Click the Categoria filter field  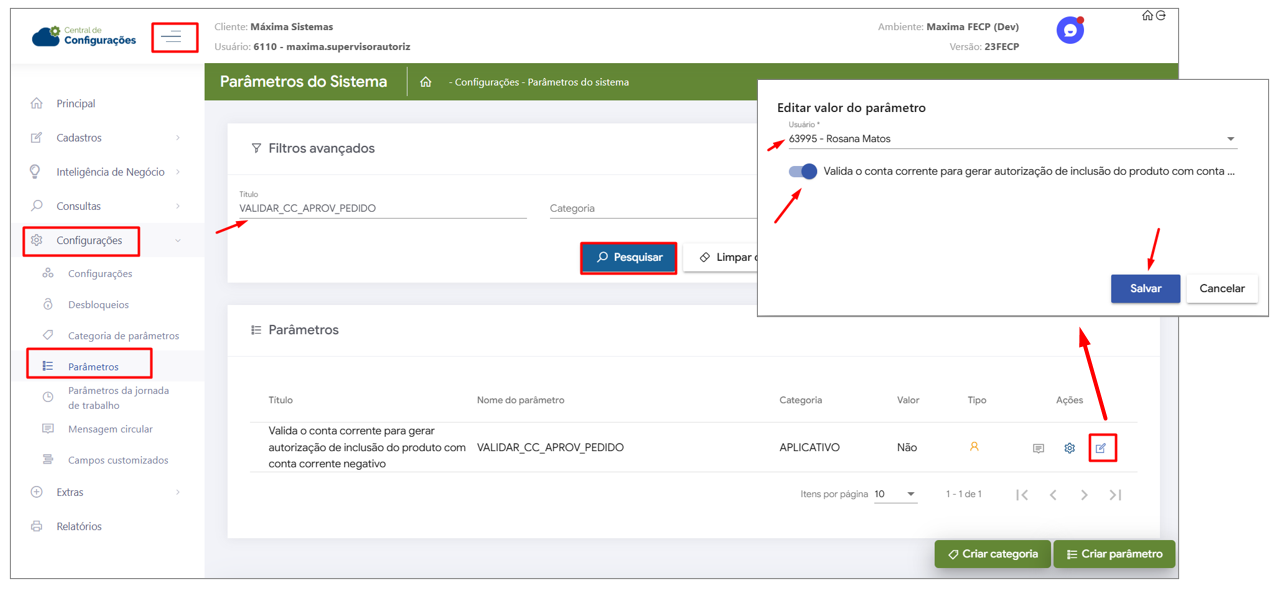click(652, 208)
